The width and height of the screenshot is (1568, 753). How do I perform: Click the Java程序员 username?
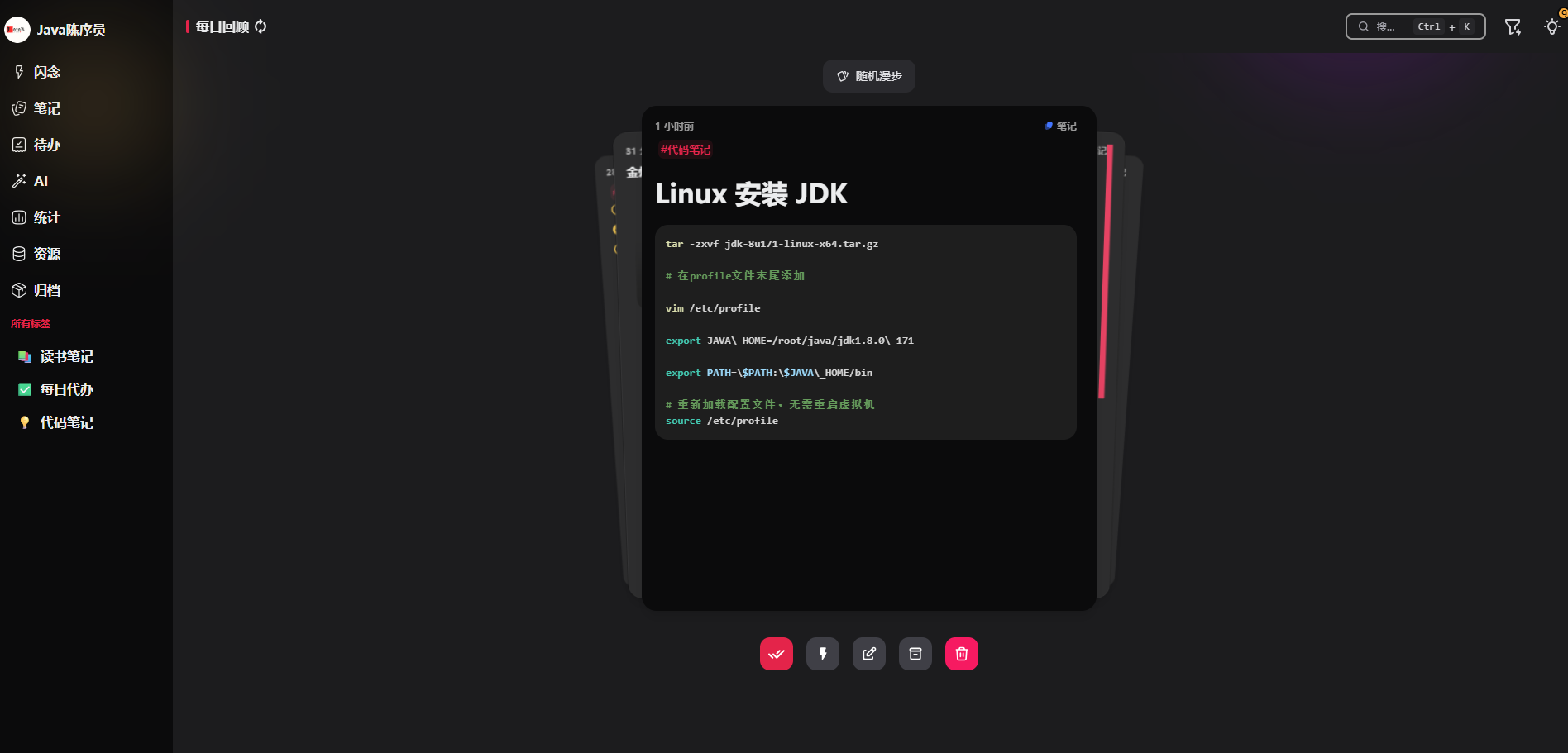[x=71, y=30]
